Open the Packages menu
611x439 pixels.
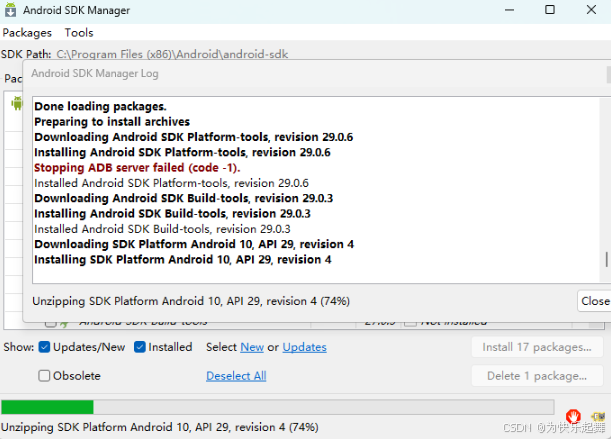[27, 33]
